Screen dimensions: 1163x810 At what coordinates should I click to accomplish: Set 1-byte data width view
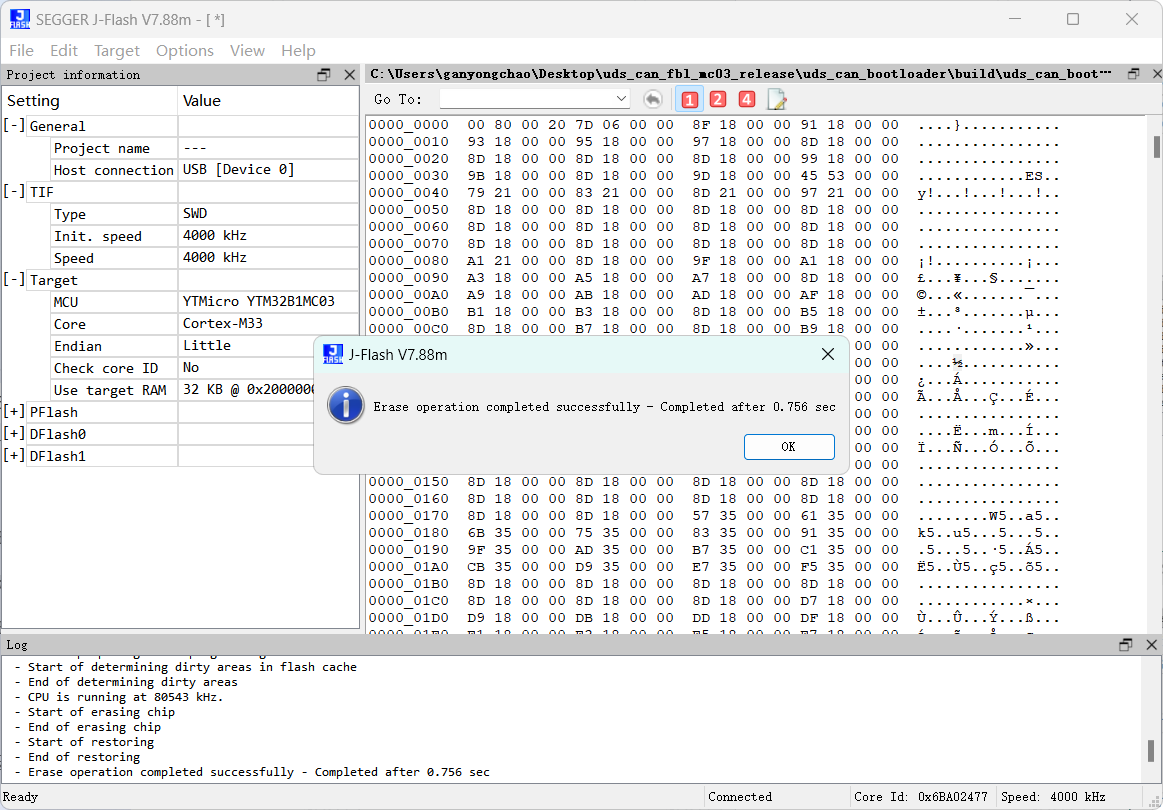[690, 99]
